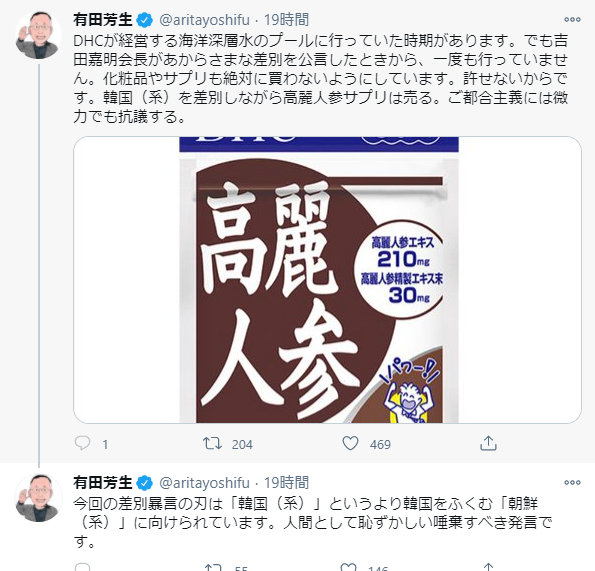Click verified badge on first tweet
This screenshot has height=571, width=595.
click(145, 20)
